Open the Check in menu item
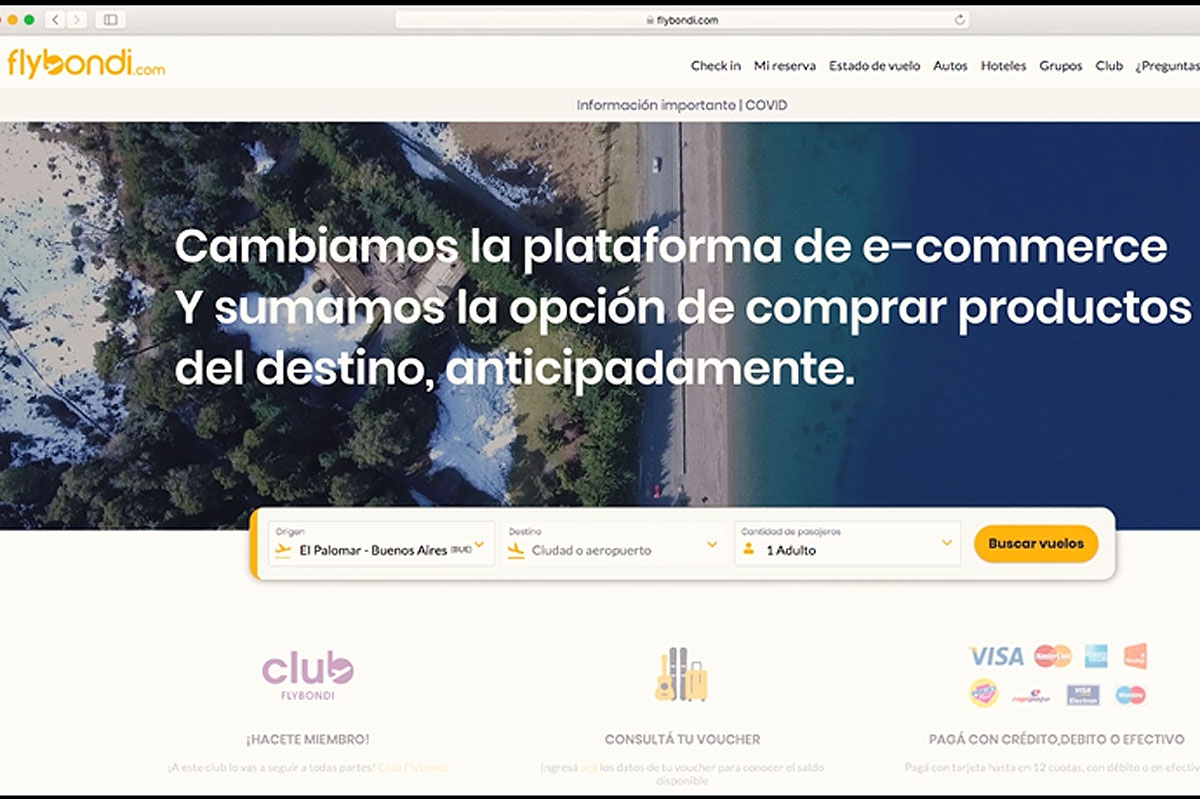The width and height of the screenshot is (1200, 799). 715,66
